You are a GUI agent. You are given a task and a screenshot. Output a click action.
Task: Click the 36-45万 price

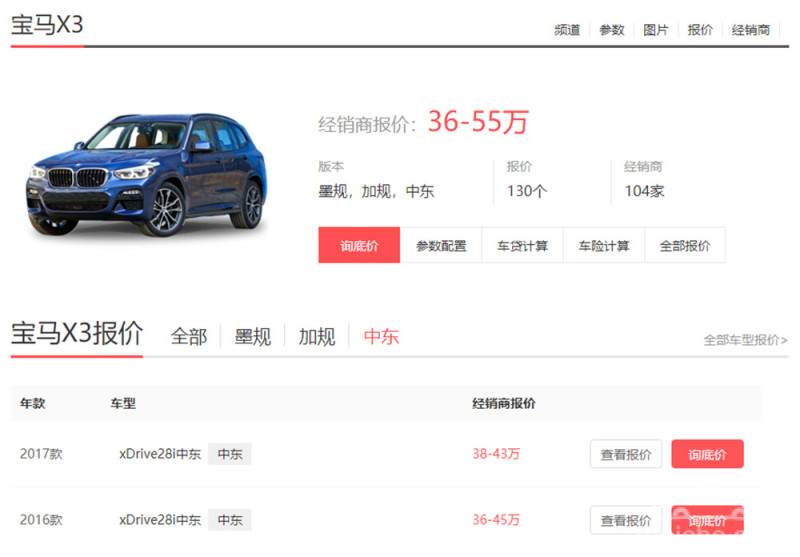click(496, 520)
